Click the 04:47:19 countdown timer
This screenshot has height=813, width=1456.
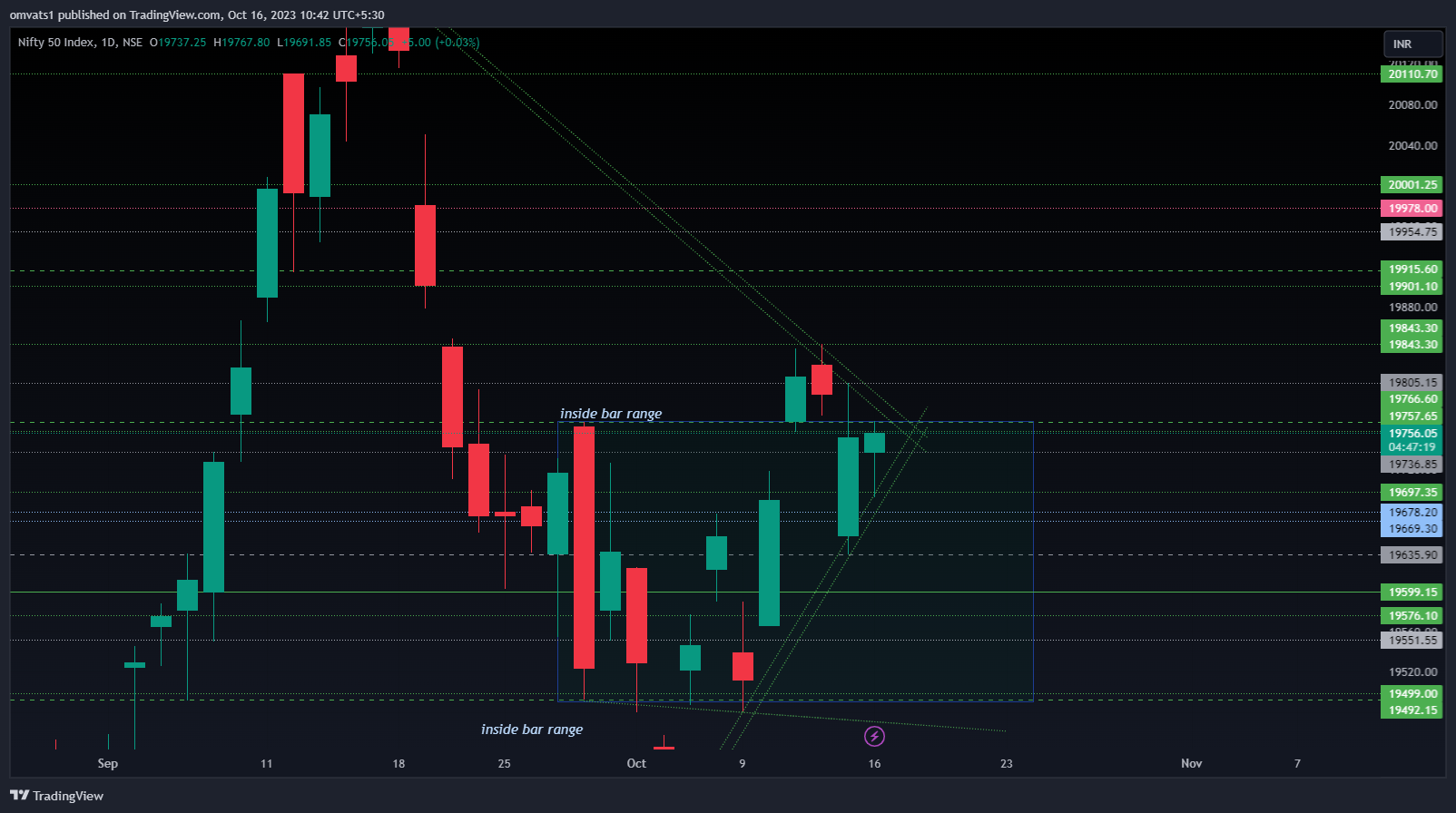click(x=1412, y=447)
